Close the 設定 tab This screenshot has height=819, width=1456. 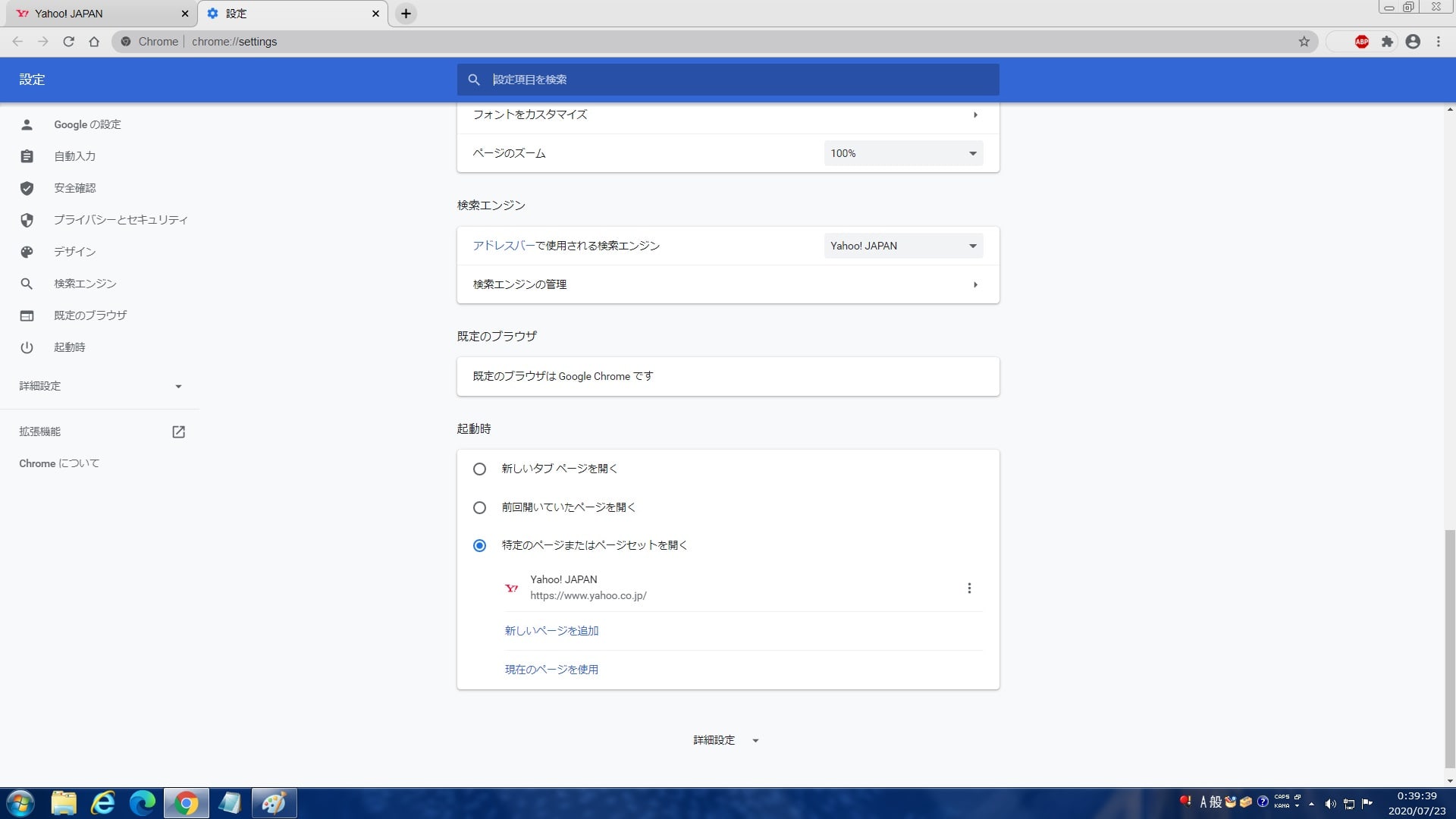(x=375, y=14)
